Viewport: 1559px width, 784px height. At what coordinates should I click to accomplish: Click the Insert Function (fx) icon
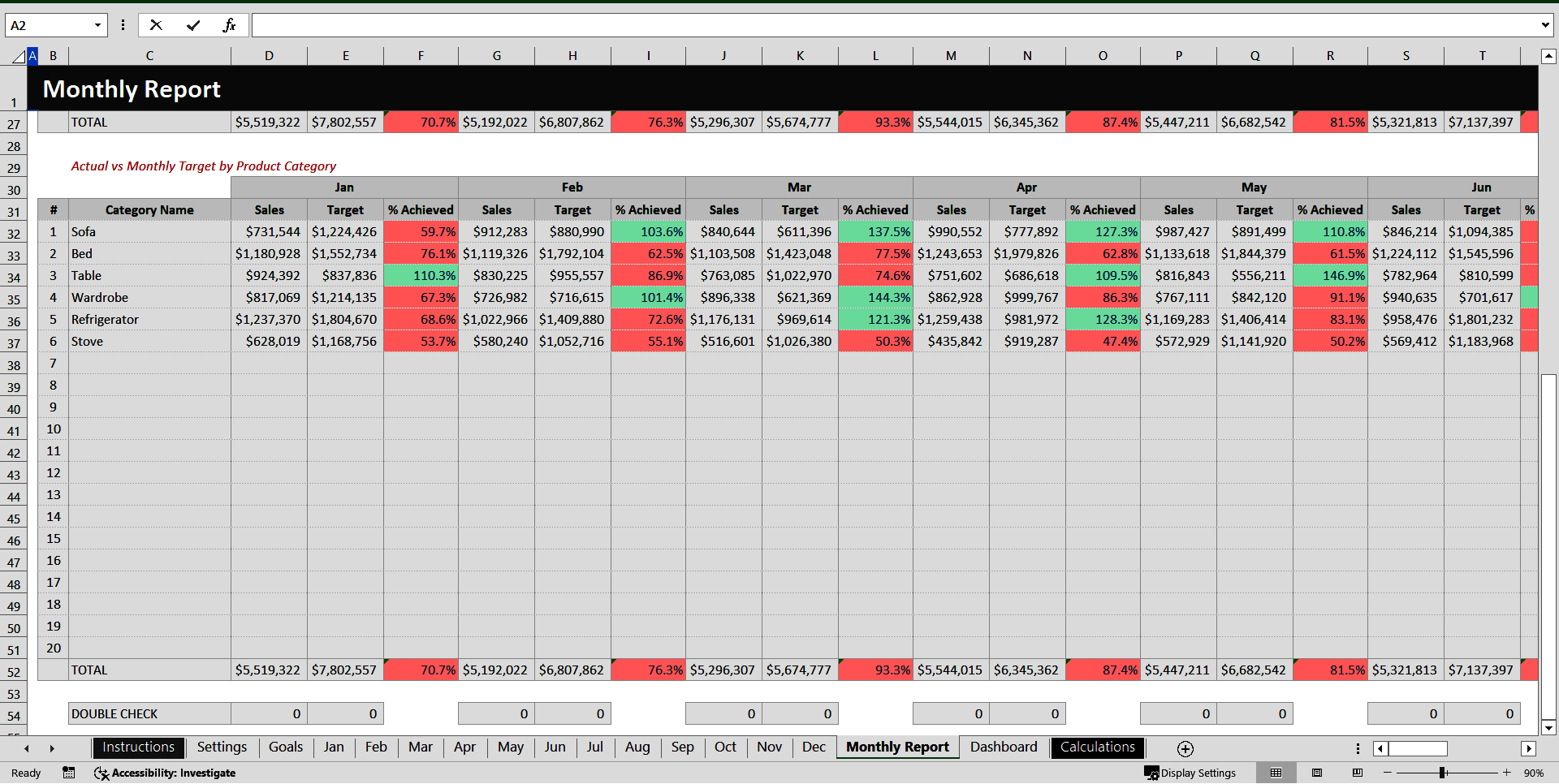click(230, 24)
